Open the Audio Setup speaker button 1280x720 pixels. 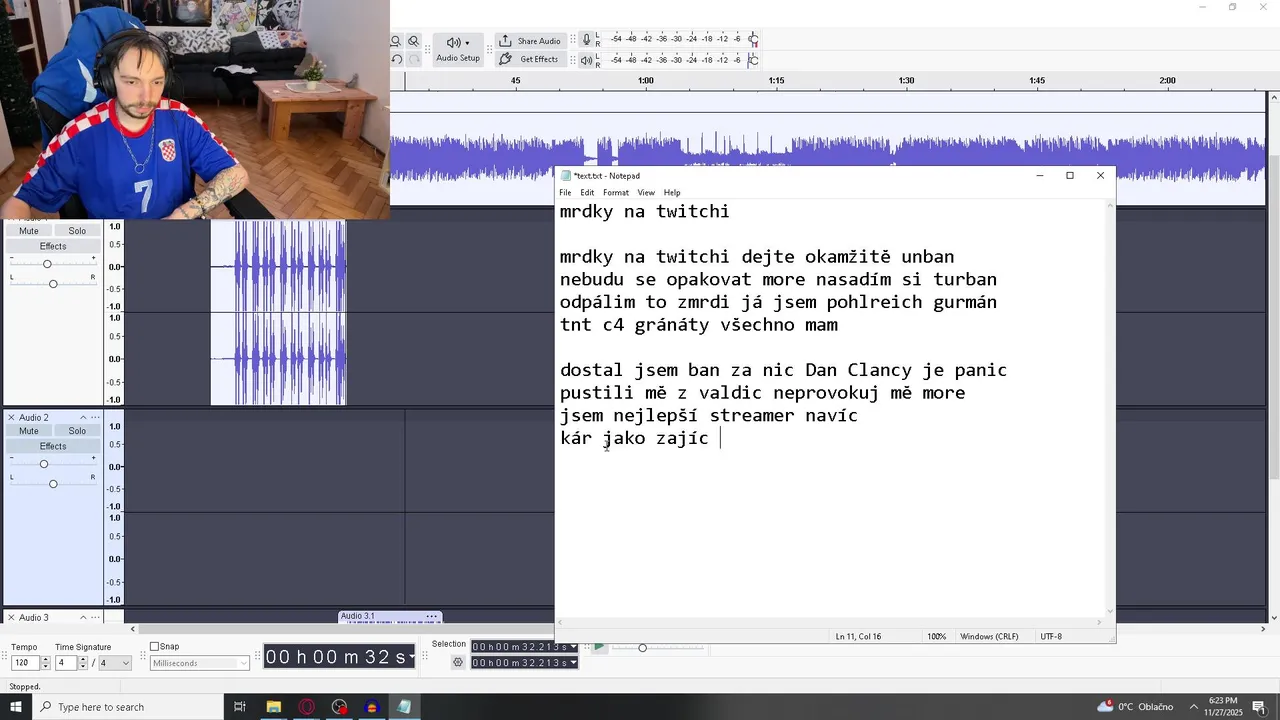click(458, 49)
